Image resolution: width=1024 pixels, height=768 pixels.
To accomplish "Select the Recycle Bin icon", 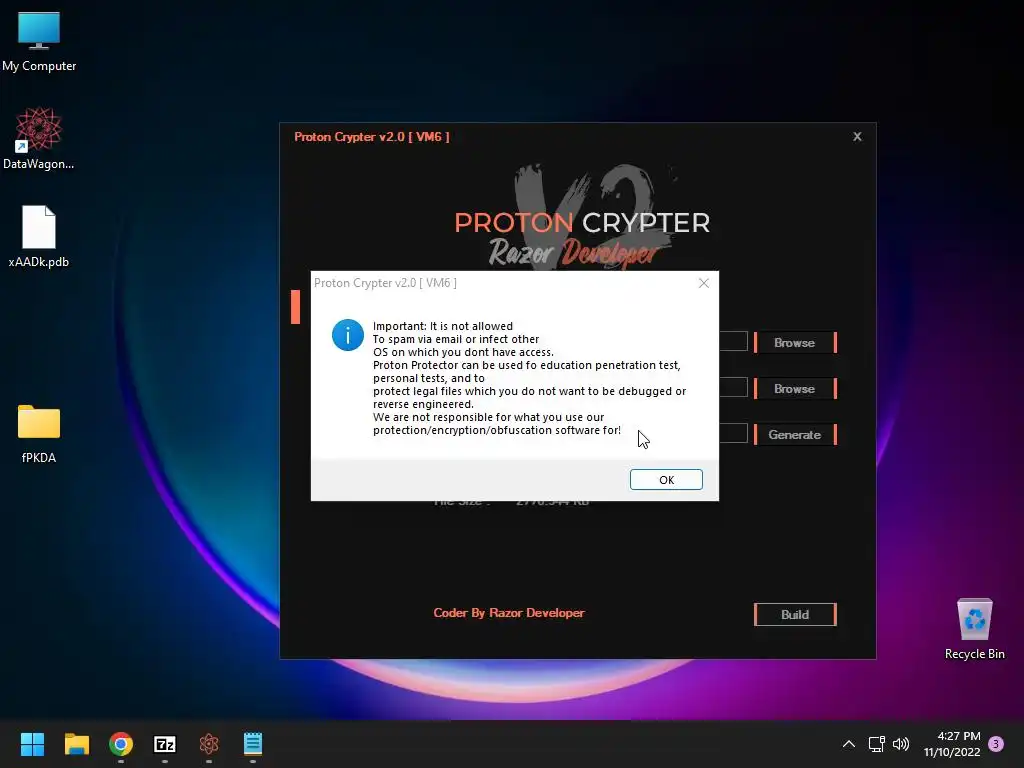I will point(974,629).
